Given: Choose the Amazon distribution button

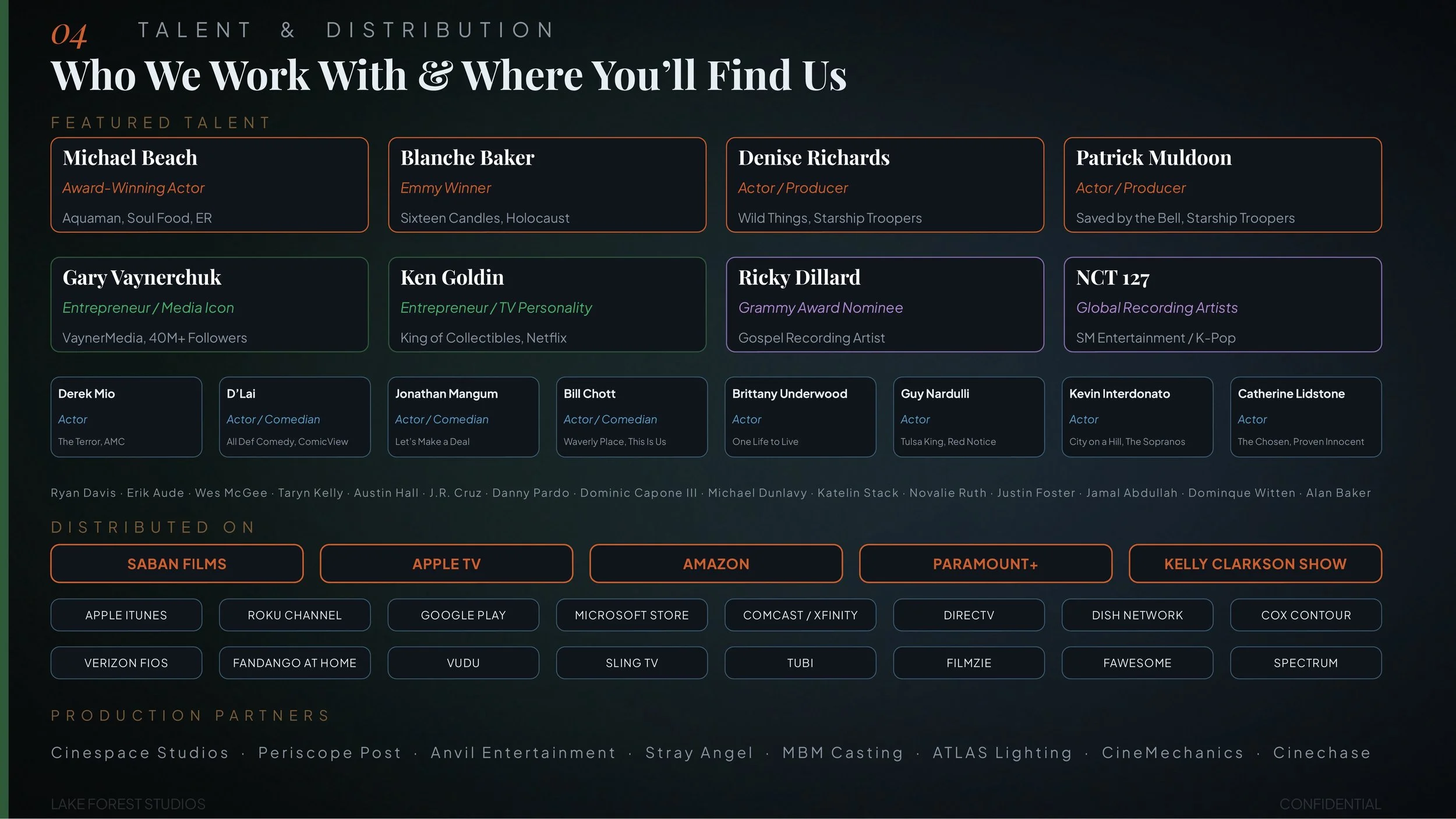Looking at the screenshot, I should [716, 563].
